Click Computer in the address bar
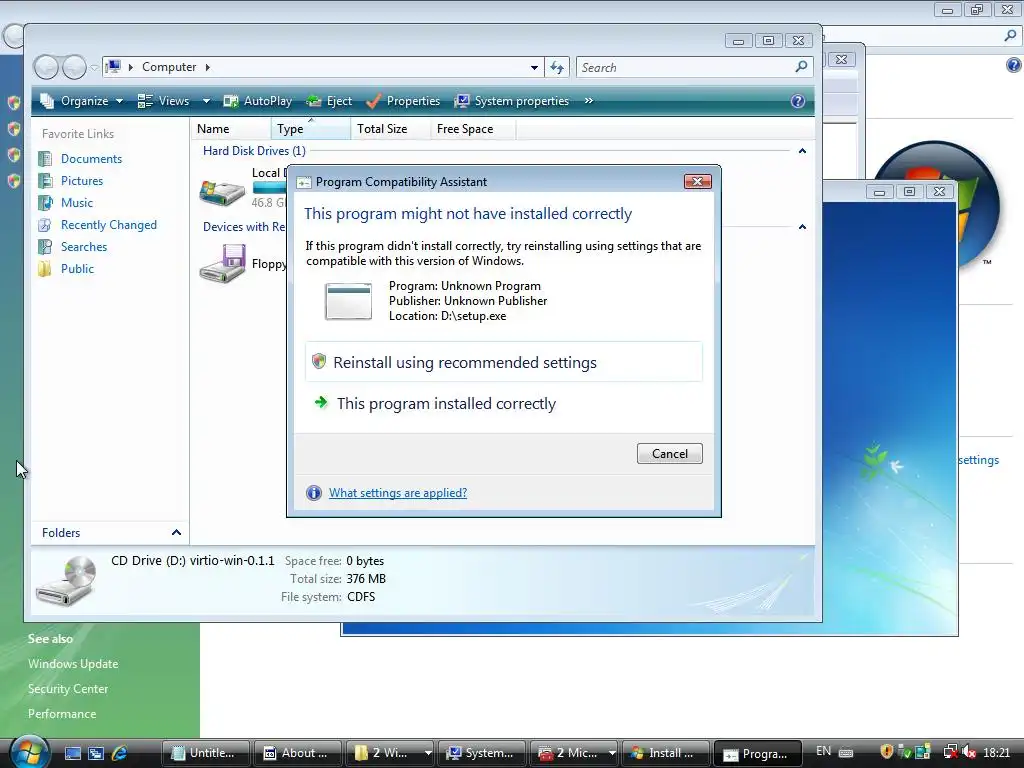Screen dimensions: 1024x768 [x=169, y=67]
